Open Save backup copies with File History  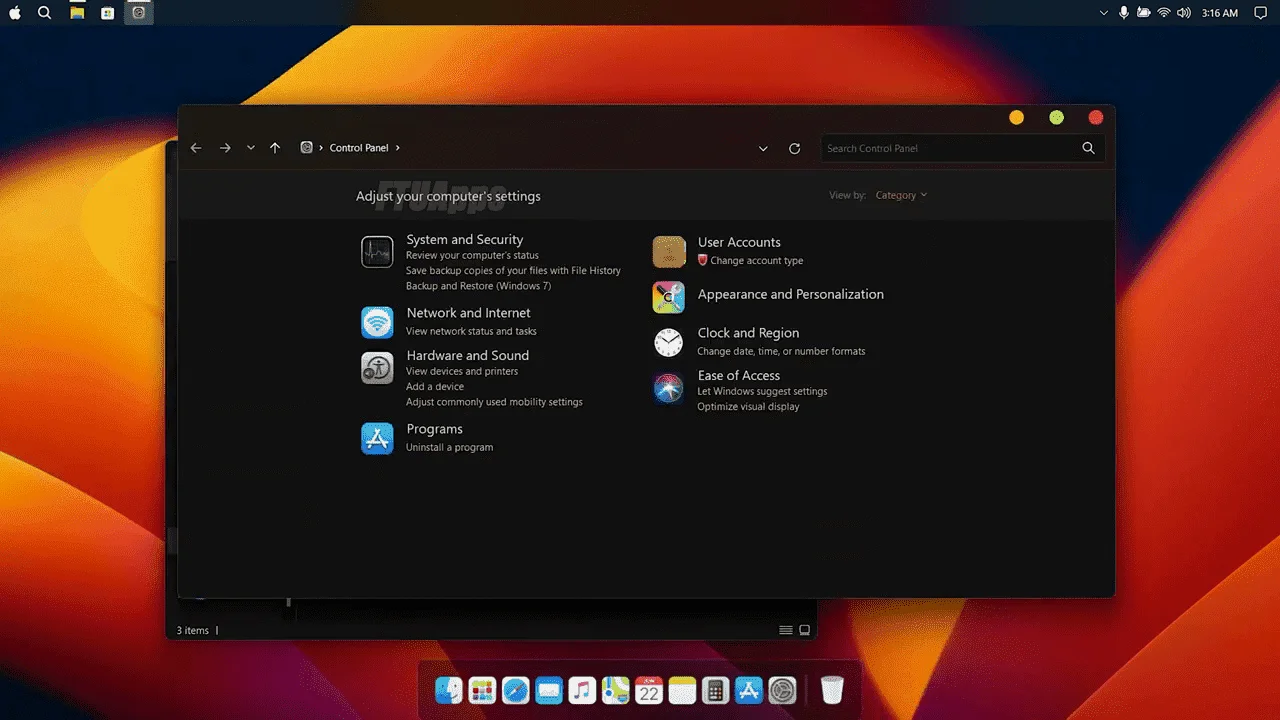click(513, 270)
